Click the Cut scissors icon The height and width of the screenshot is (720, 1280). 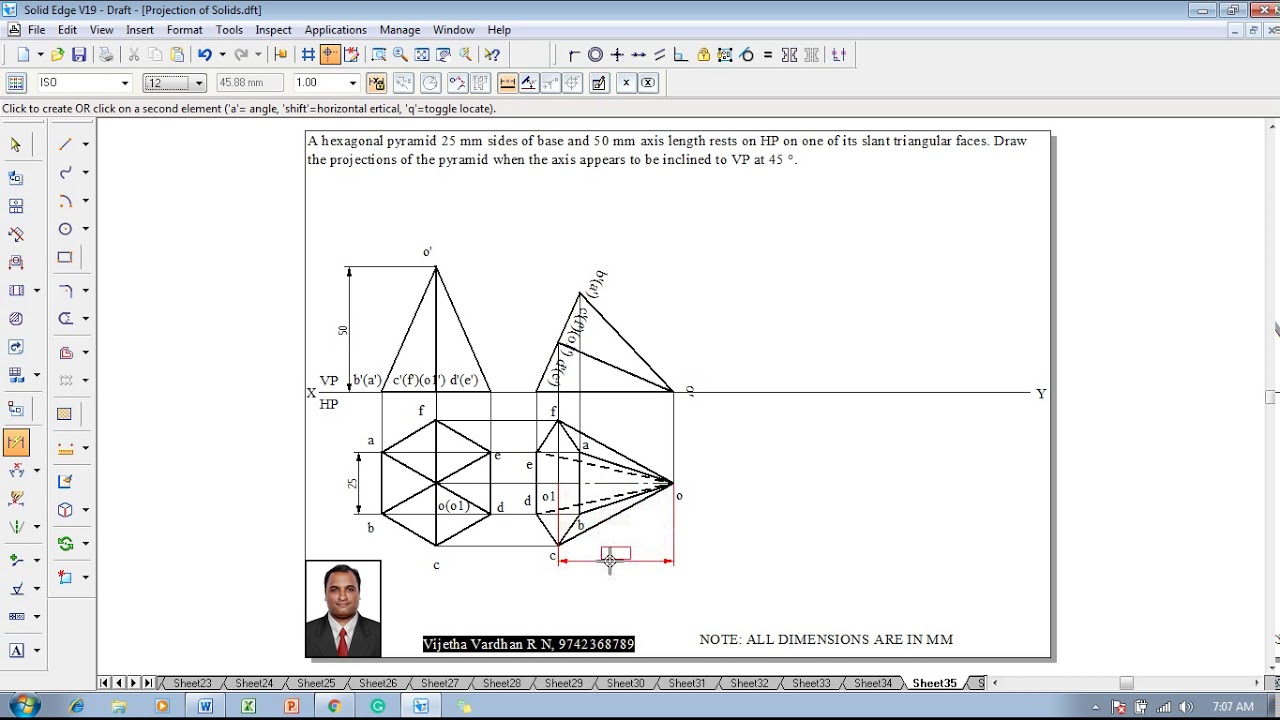tap(133, 55)
